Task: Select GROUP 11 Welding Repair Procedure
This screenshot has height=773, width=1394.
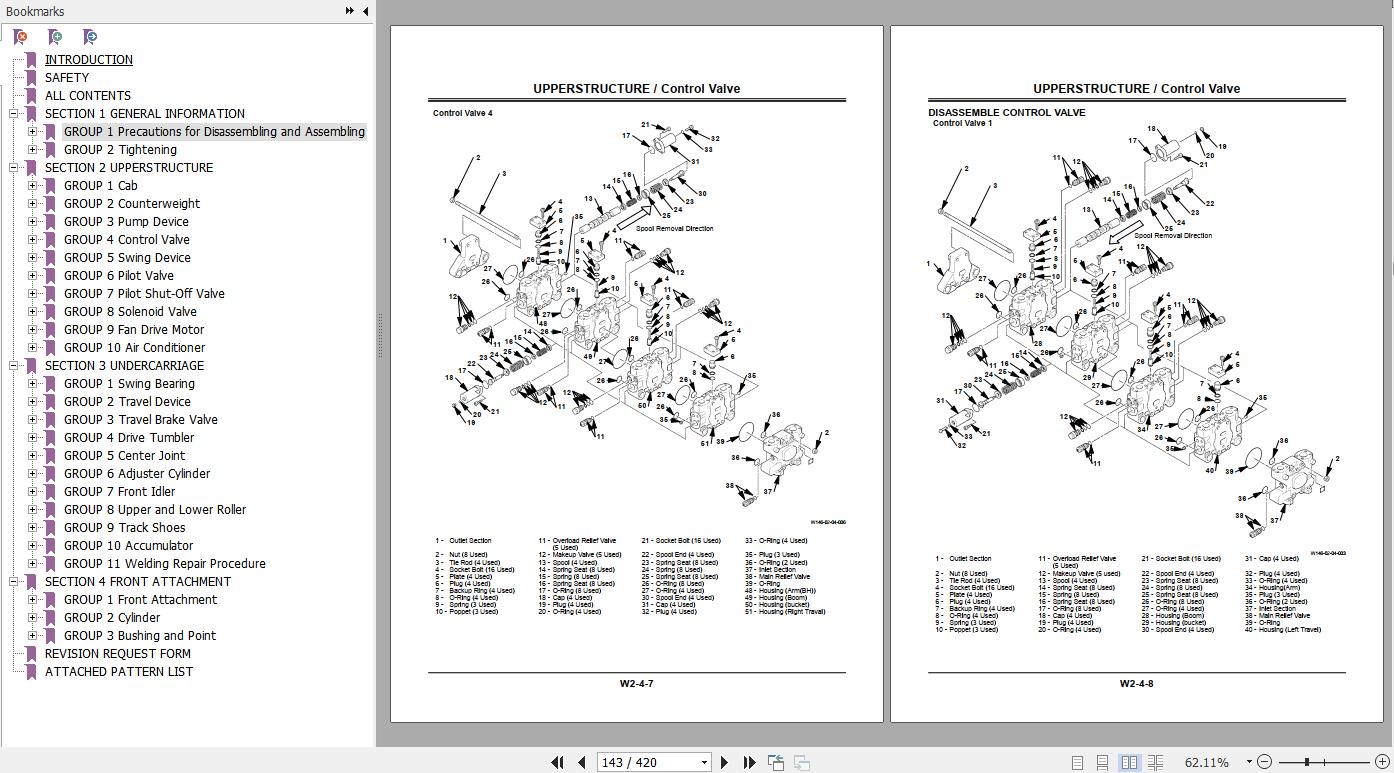Action: coord(165,563)
